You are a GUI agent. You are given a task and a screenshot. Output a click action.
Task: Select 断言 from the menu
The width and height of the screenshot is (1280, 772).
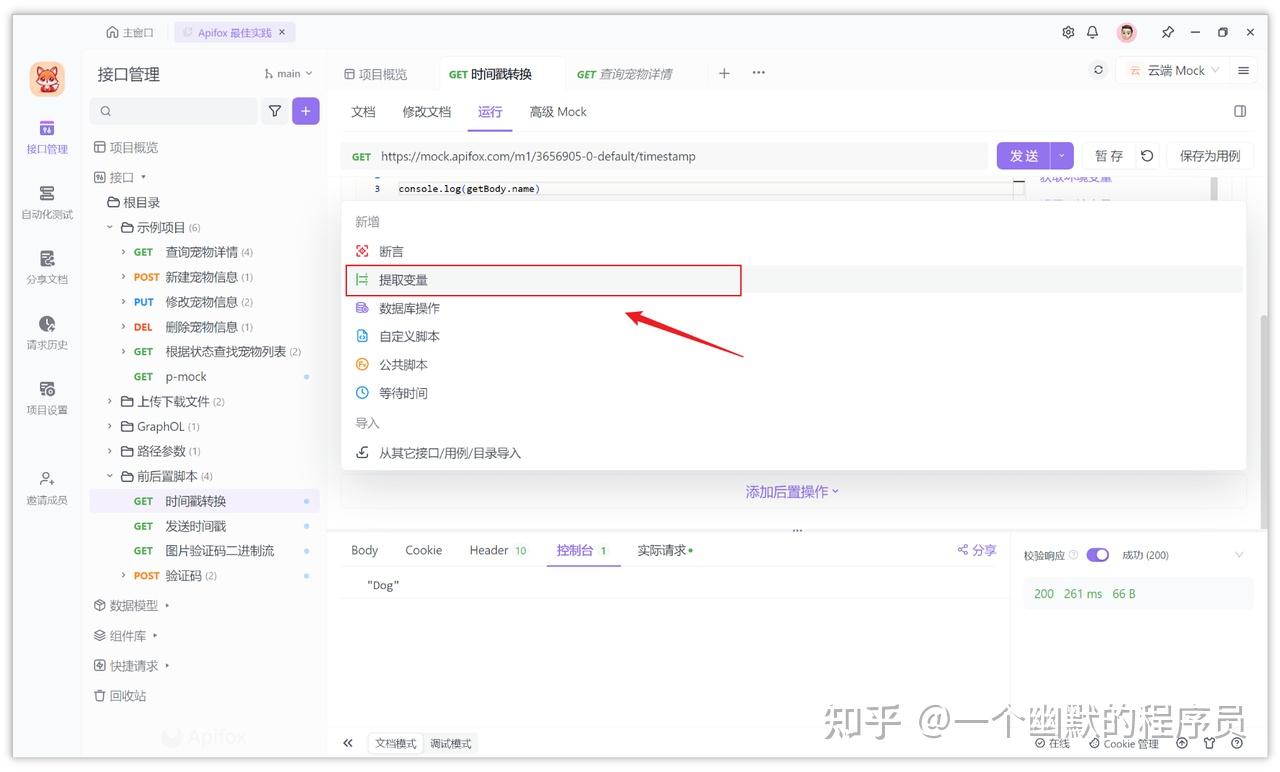pos(794,252)
